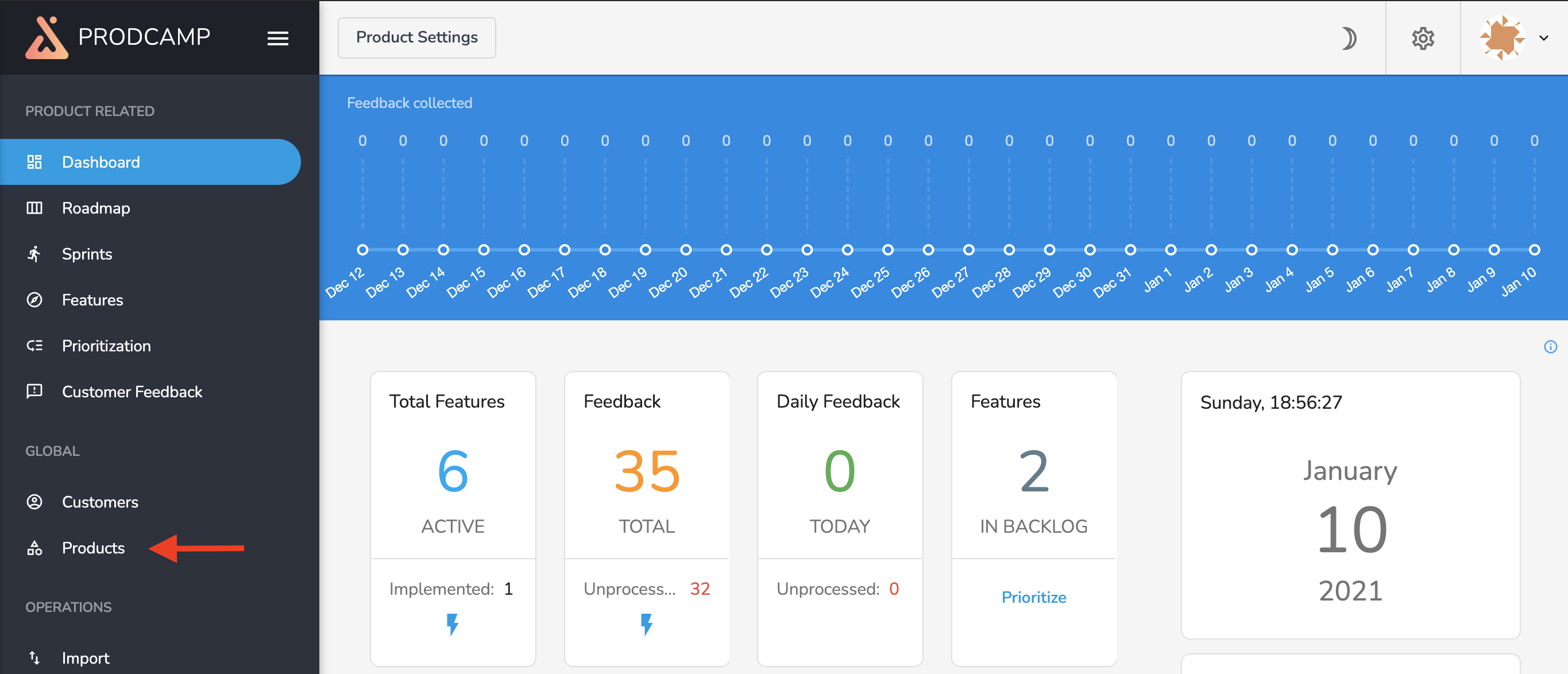This screenshot has height=674, width=1568.
Task: Click the Dec 12 chart data point
Action: tap(362, 250)
